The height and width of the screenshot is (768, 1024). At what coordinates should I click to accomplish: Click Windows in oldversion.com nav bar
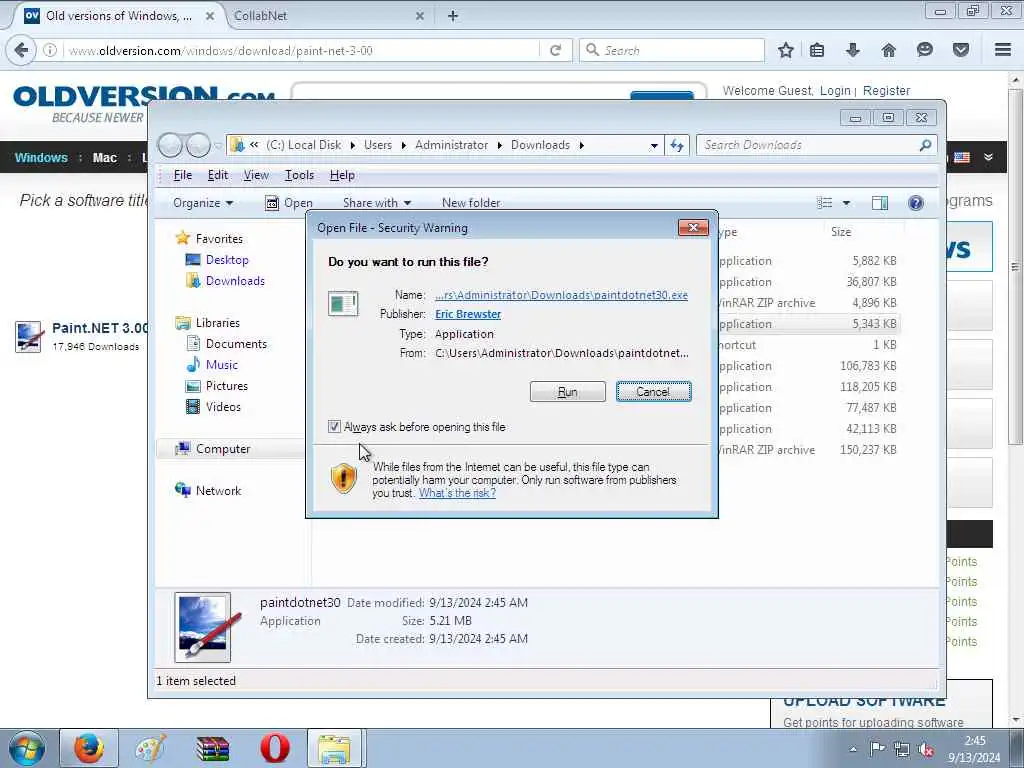pos(41,157)
